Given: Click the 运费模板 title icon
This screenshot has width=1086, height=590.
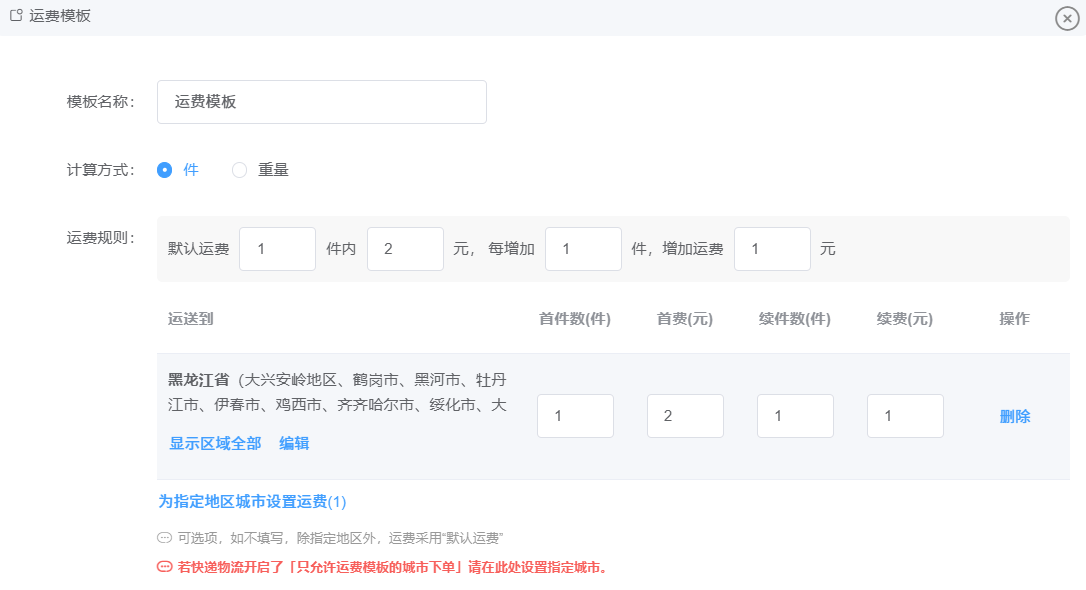Looking at the screenshot, I should (x=16, y=16).
